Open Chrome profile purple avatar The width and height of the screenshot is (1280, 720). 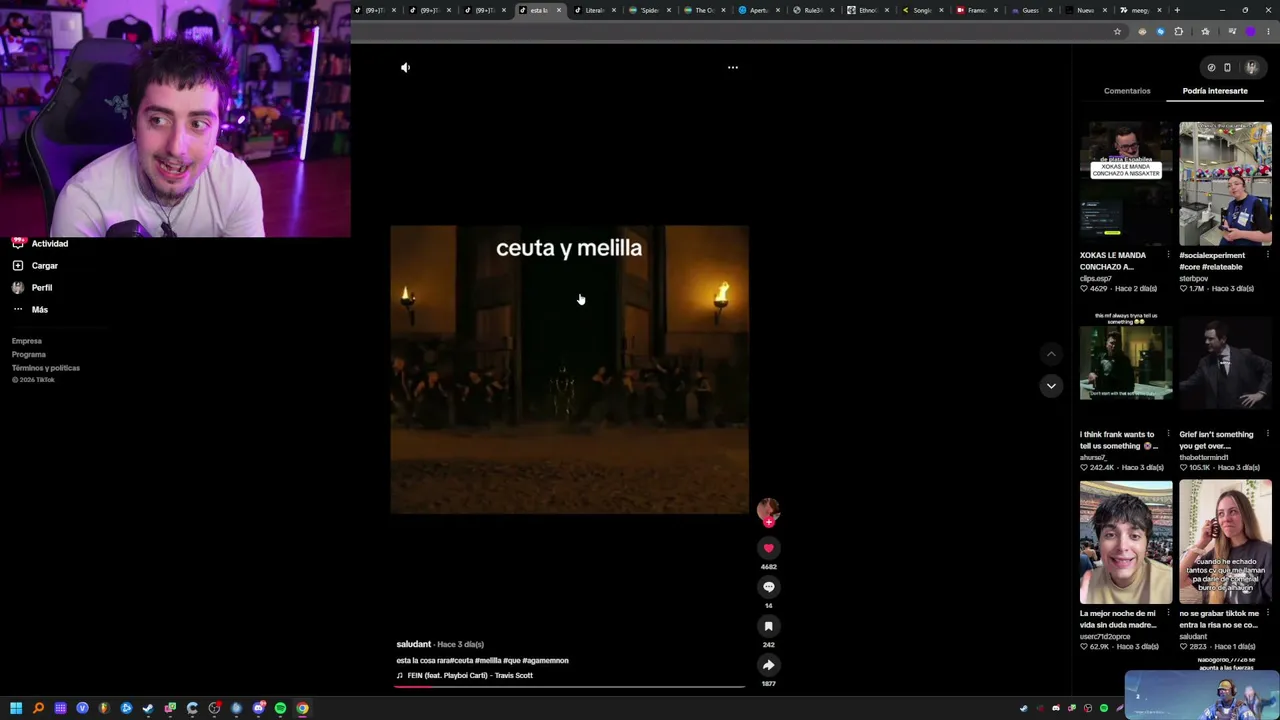[x=1250, y=32]
